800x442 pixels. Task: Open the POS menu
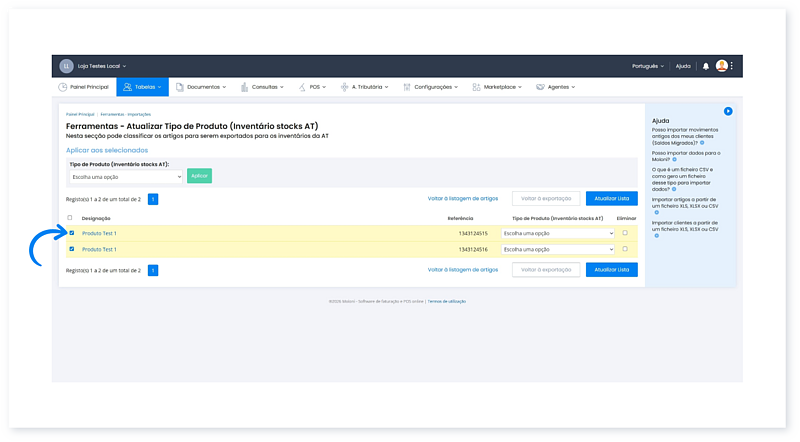coord(312,87)
